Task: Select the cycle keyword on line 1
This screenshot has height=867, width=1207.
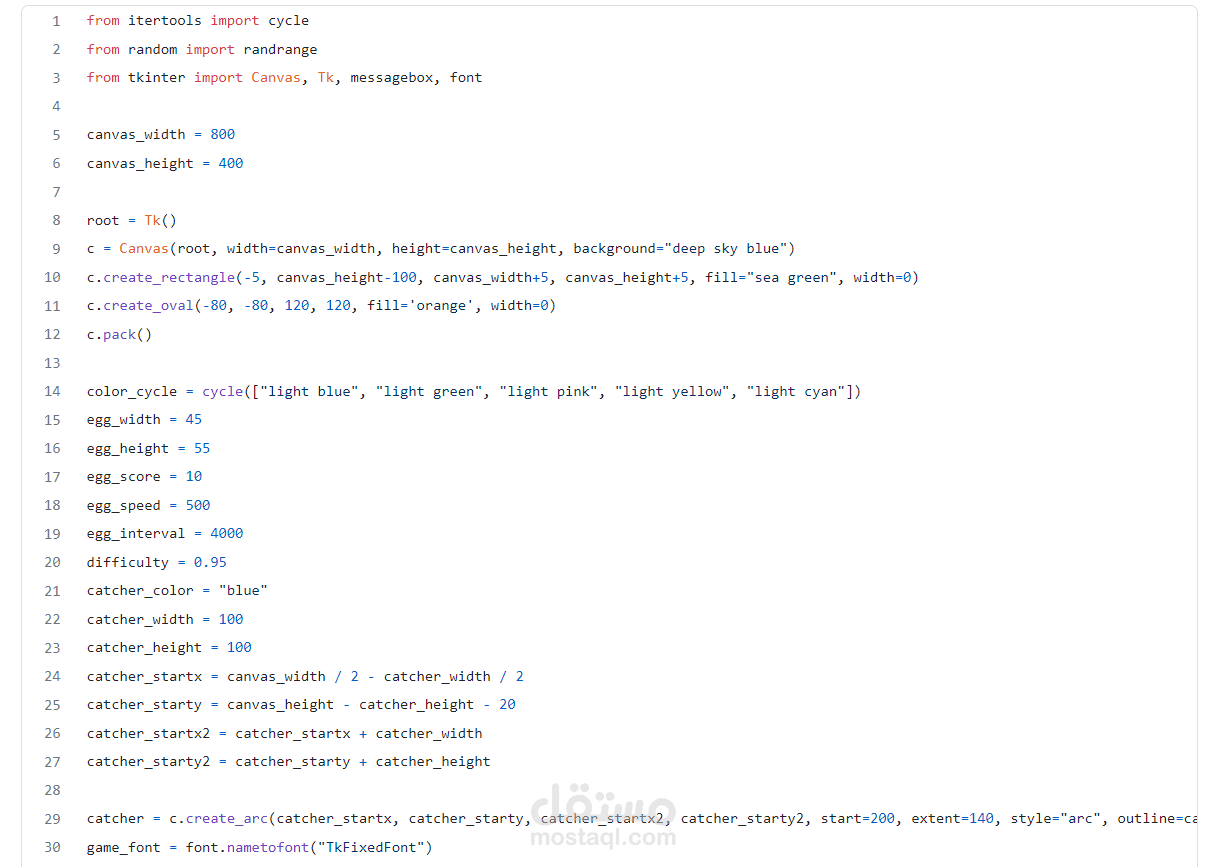Action: pyautogui.click(x=288, y=20)
